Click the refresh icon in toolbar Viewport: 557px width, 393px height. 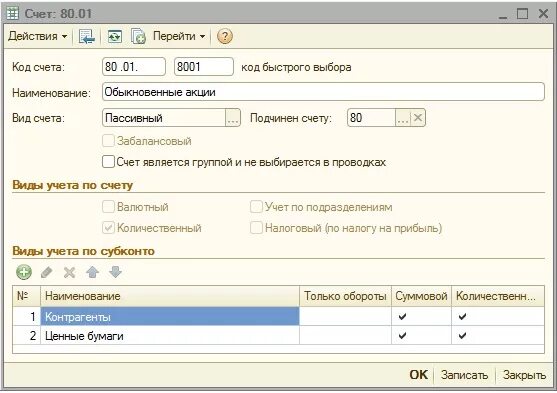(x=115, y=36)
